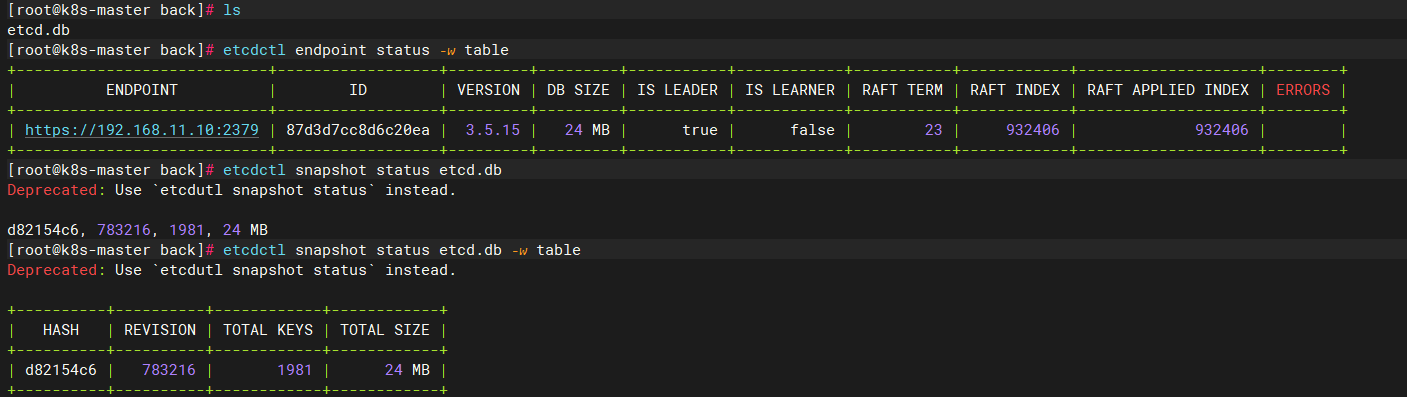Click the red ERRORS column header
The width and height of the screenshot is (1407, 397).
click(x=1302, y=90)
